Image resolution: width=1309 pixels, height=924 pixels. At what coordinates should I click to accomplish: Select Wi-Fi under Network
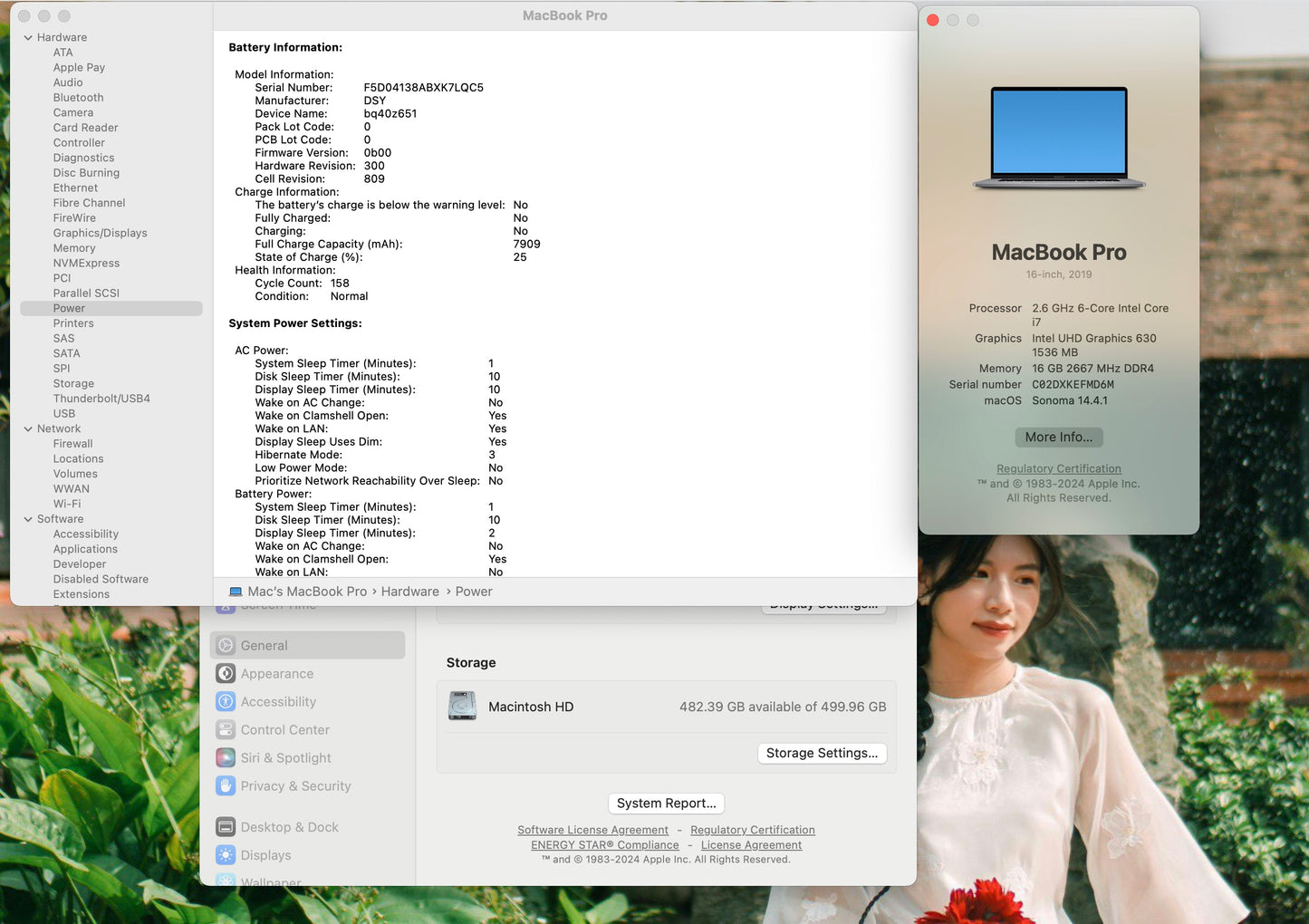pos(67,505)
